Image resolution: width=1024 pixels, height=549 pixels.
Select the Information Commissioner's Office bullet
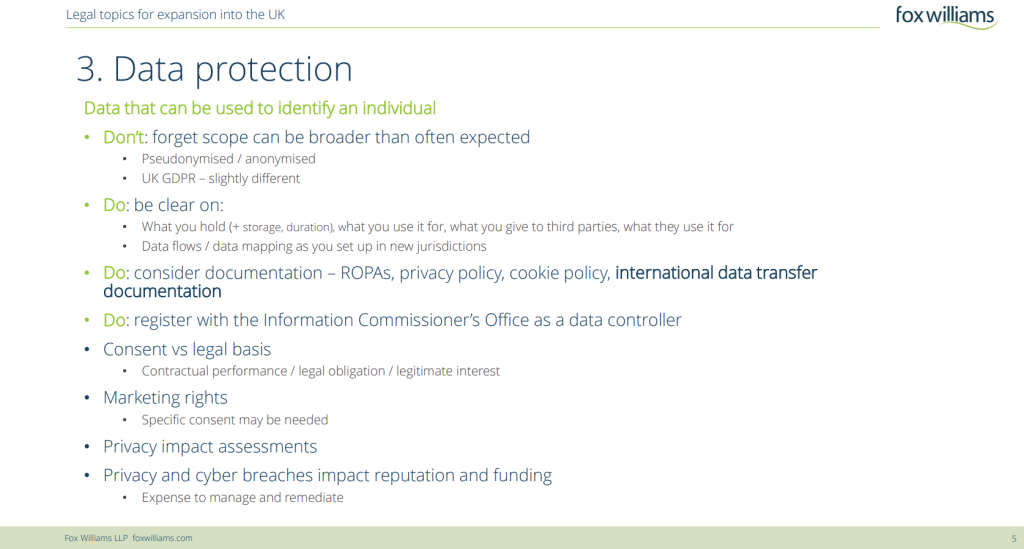(392, 320)
